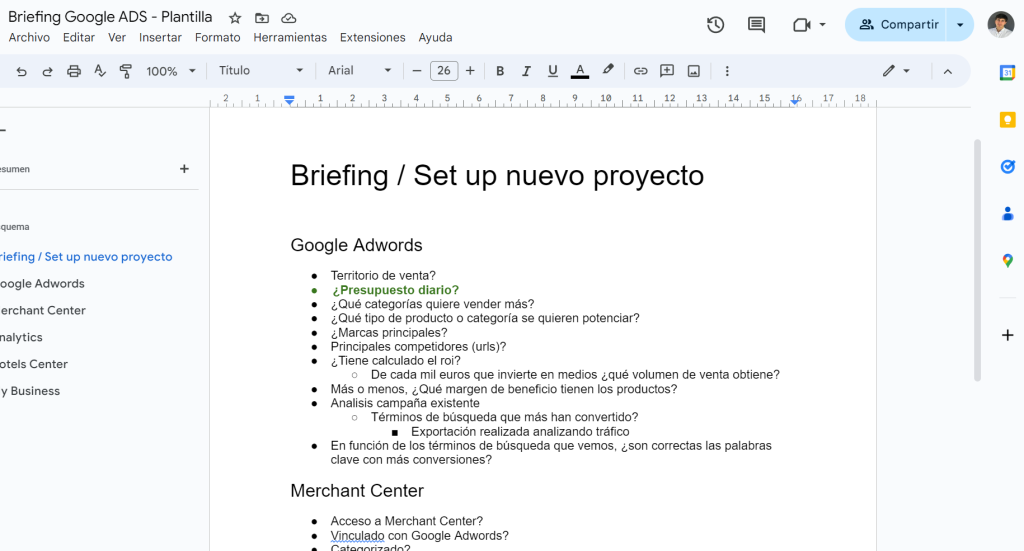Toggle bold formatting
Screen dimensions: 1024x551
500,71
